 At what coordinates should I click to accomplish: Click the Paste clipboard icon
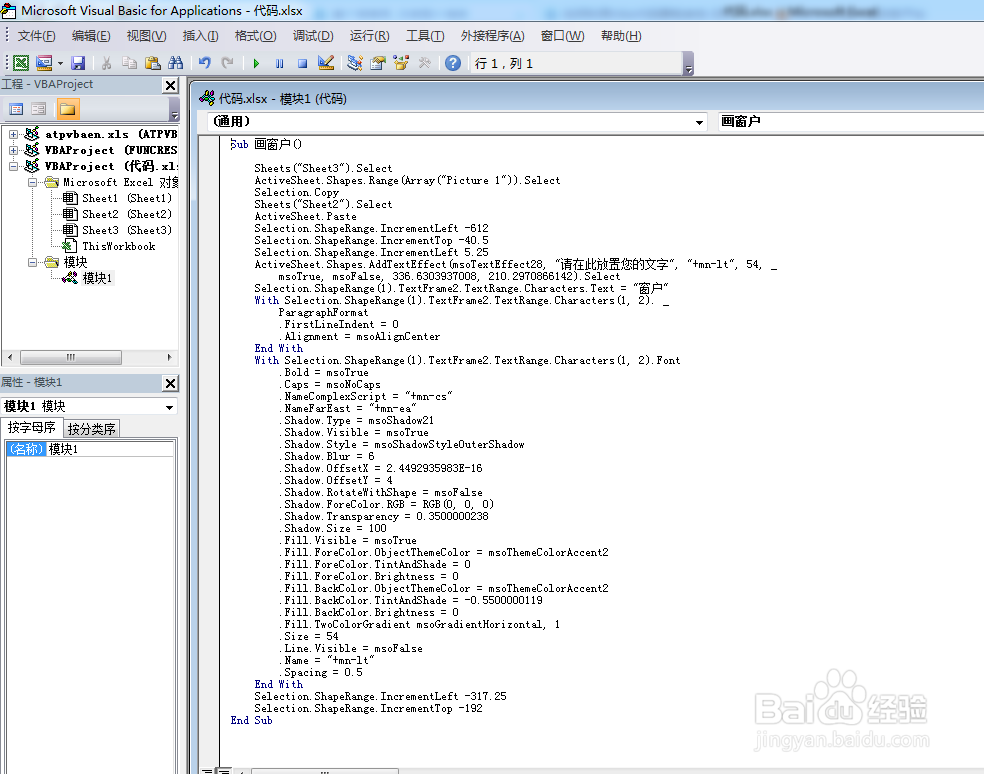[x=152, y=63]
